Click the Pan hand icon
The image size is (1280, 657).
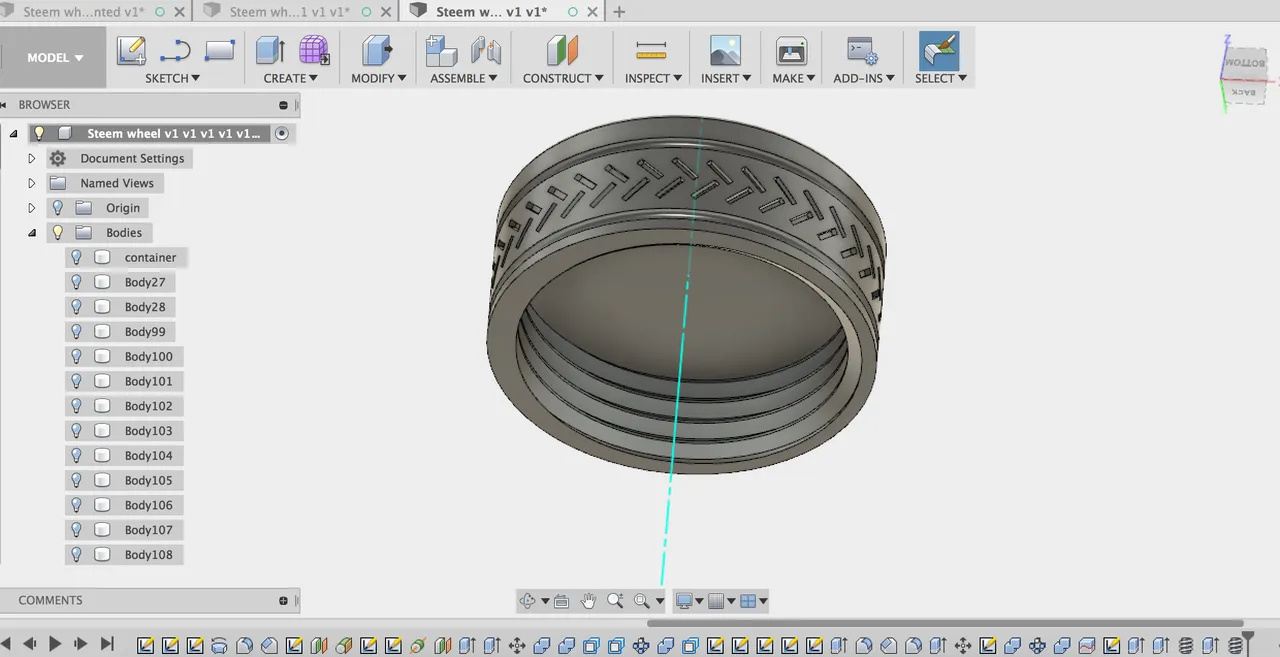(588, 601)
